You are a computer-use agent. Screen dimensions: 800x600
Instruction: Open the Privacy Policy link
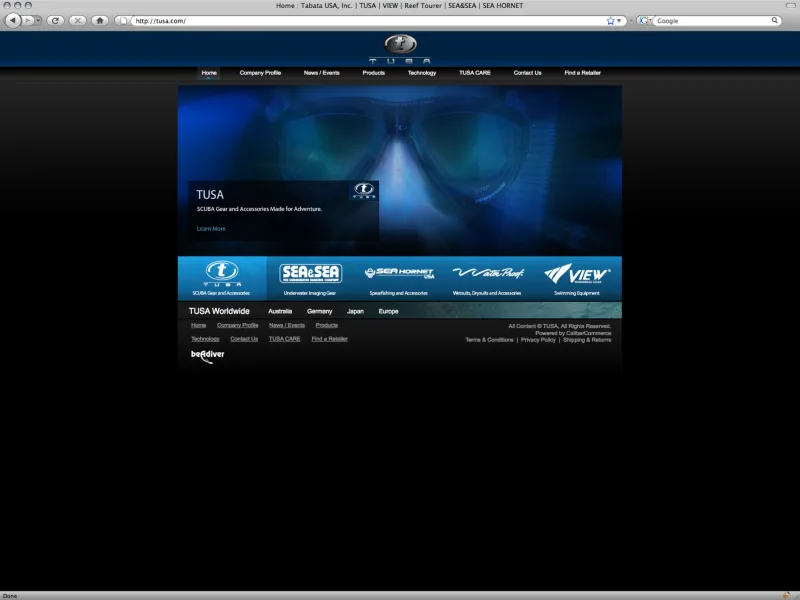(538, 340)
